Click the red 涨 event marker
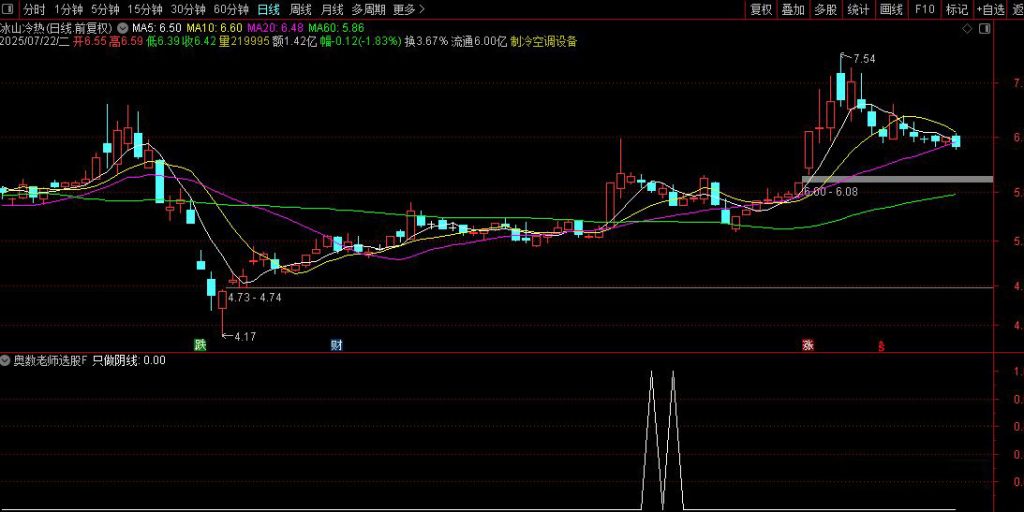1024x512 pixels. tap(807, 346)
